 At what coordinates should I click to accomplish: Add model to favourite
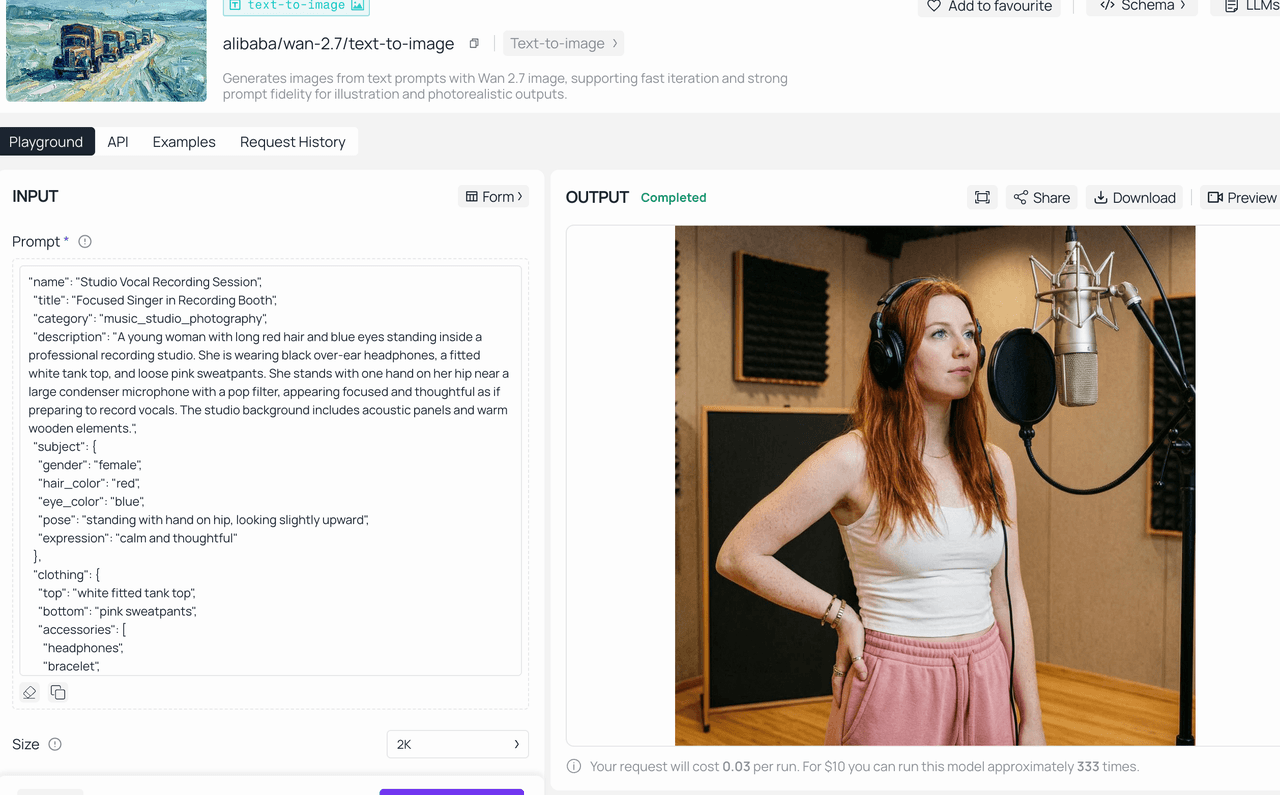pyautogui.click(x=988, y=6)
